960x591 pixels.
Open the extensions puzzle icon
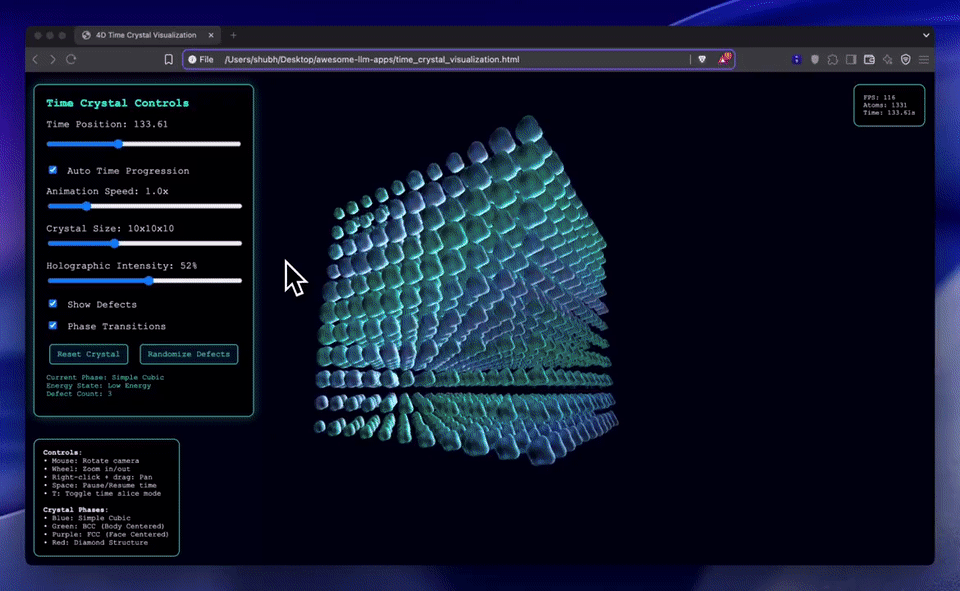pos(833,60)
